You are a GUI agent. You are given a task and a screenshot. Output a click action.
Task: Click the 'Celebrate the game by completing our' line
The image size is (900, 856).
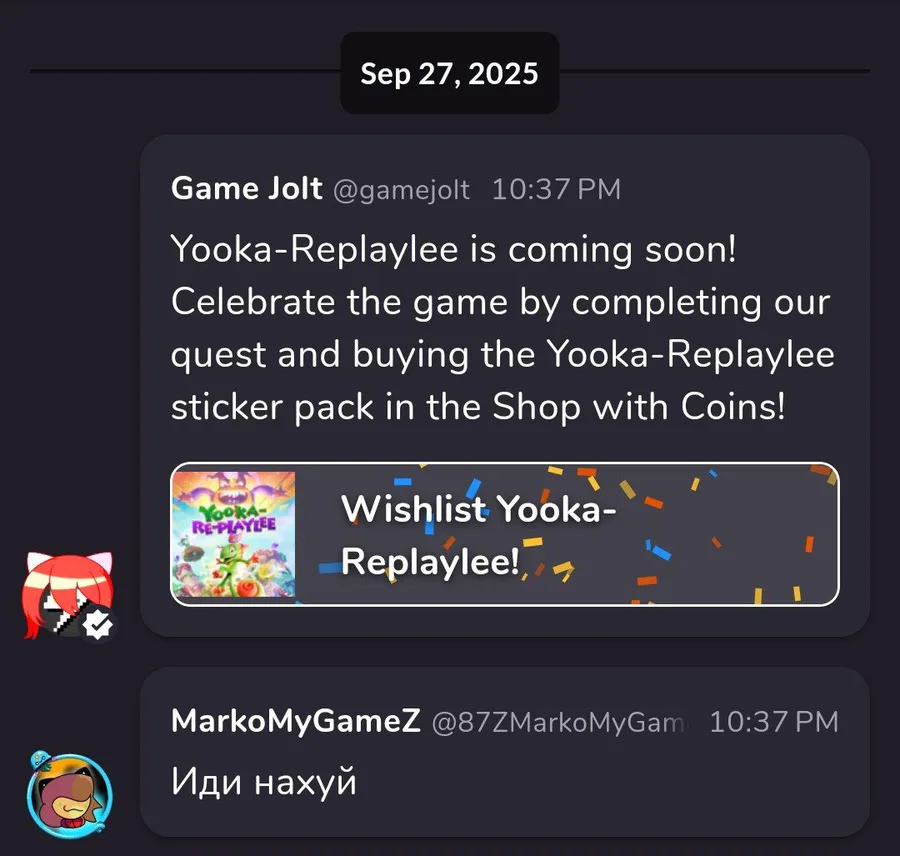coord(501,303)
